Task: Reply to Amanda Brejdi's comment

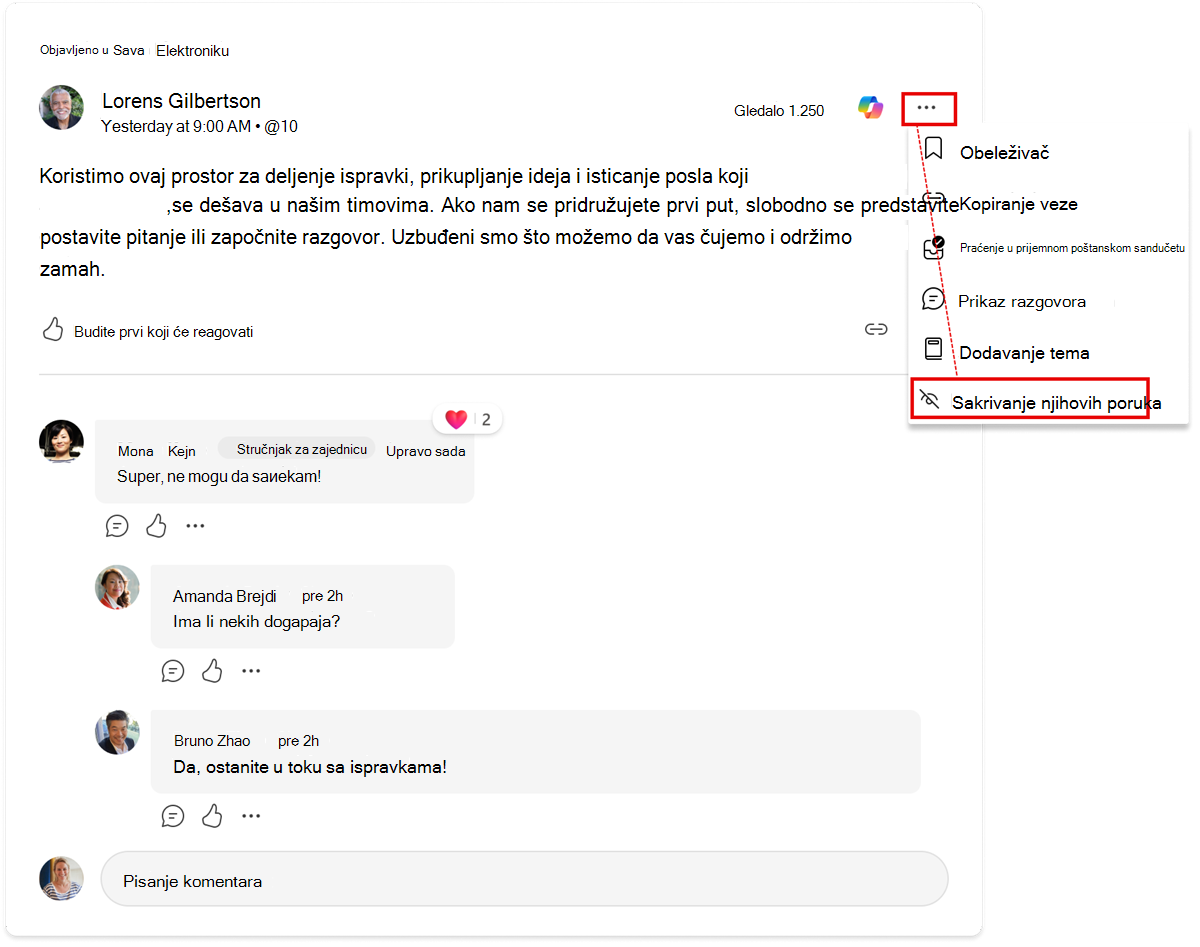Action: point(174,671)
